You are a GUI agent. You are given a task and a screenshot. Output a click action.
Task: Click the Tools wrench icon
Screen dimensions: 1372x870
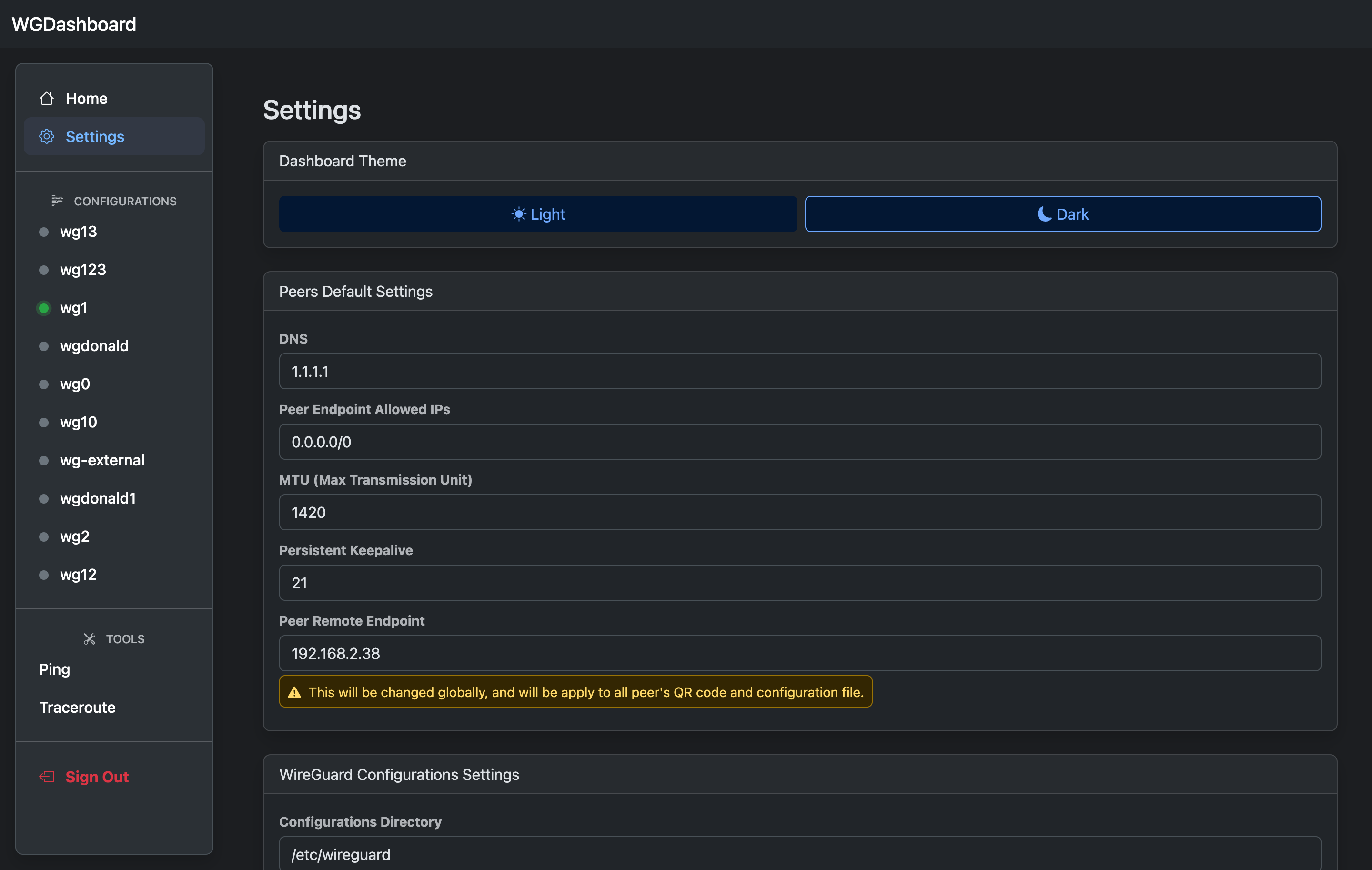click(90, 639)
